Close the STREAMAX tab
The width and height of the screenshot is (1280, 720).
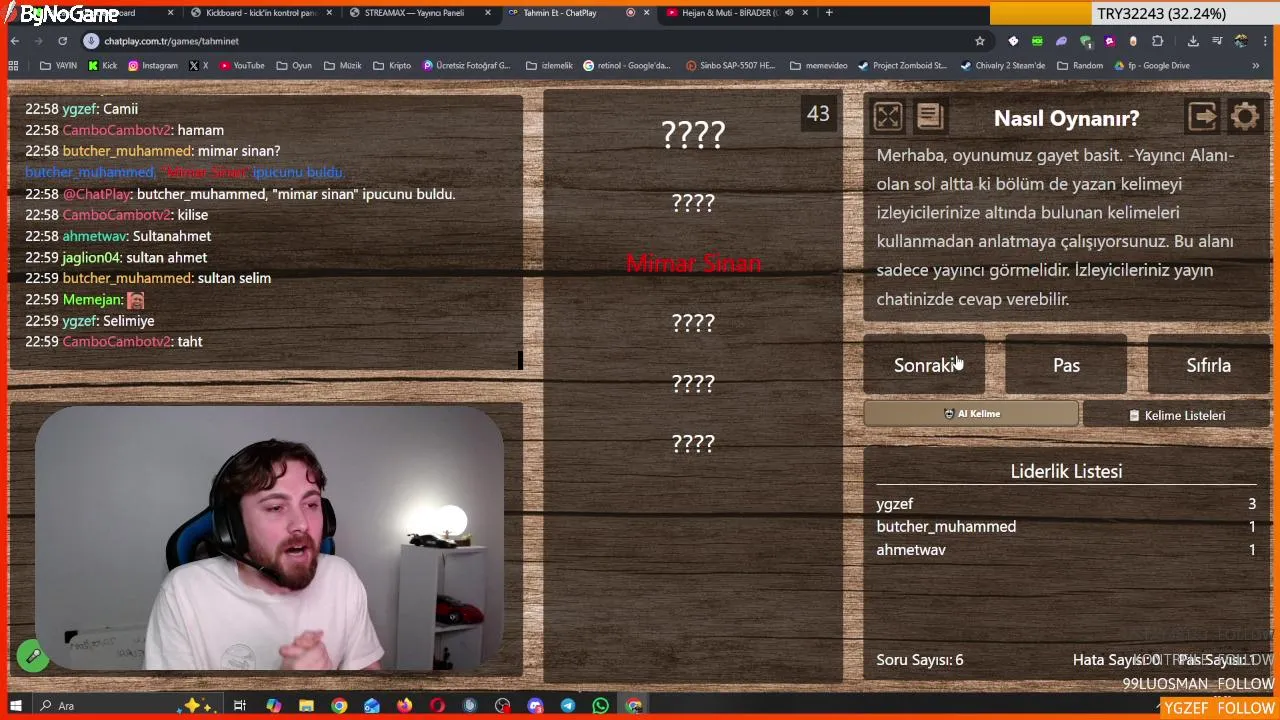tap(488, 13)
